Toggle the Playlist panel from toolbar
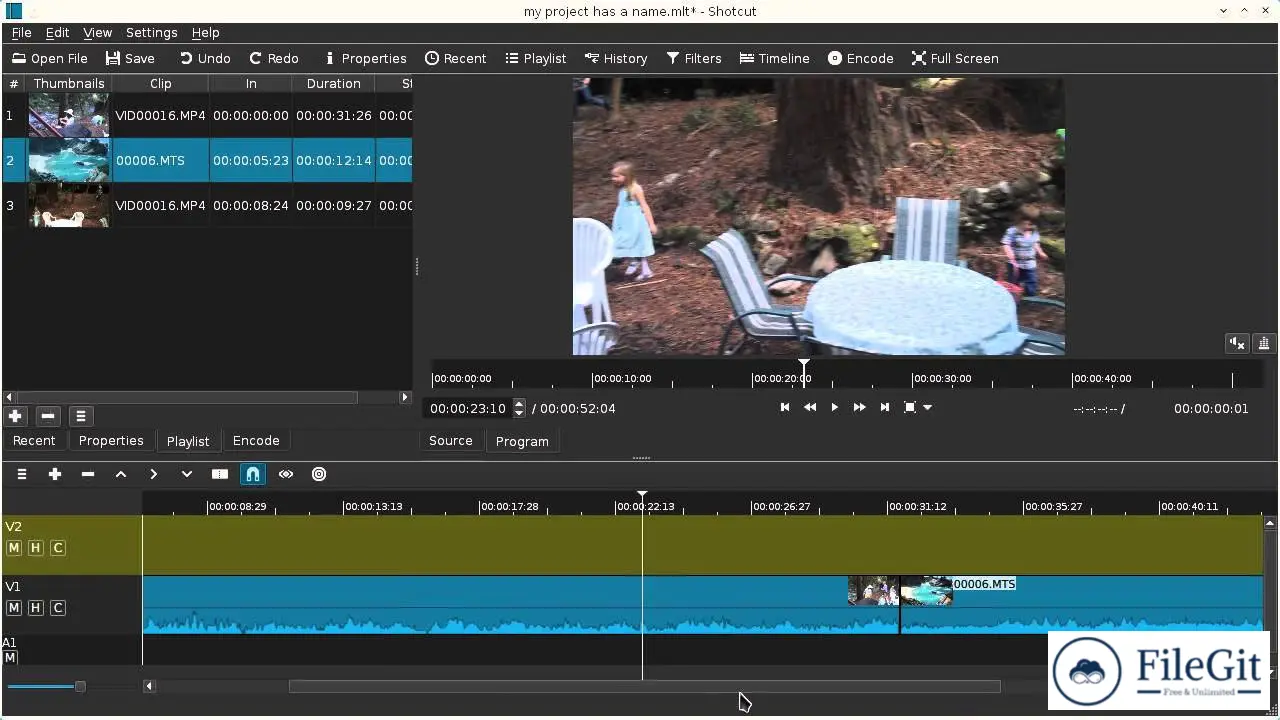Viewport: 1280px width, 720px height. coord(536,58)
